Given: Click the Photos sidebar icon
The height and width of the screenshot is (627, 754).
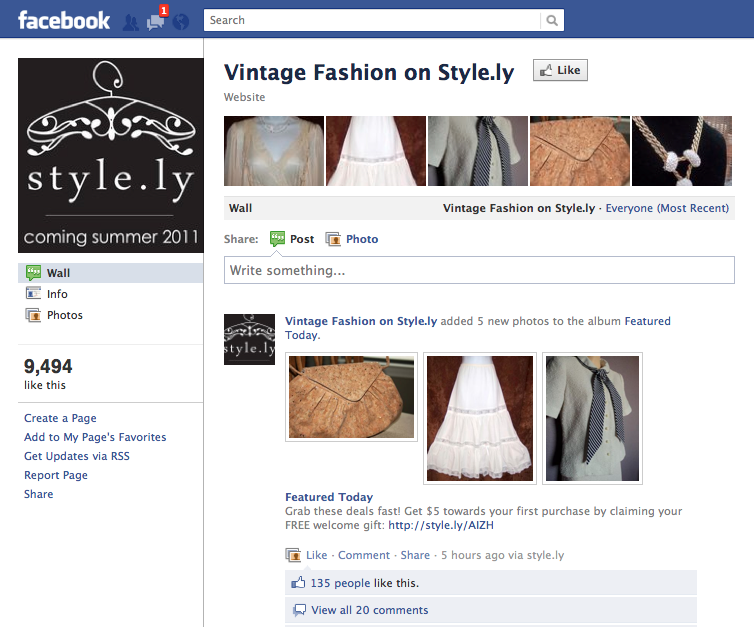Looking at the screenshot, I should (x=33, y=315).
